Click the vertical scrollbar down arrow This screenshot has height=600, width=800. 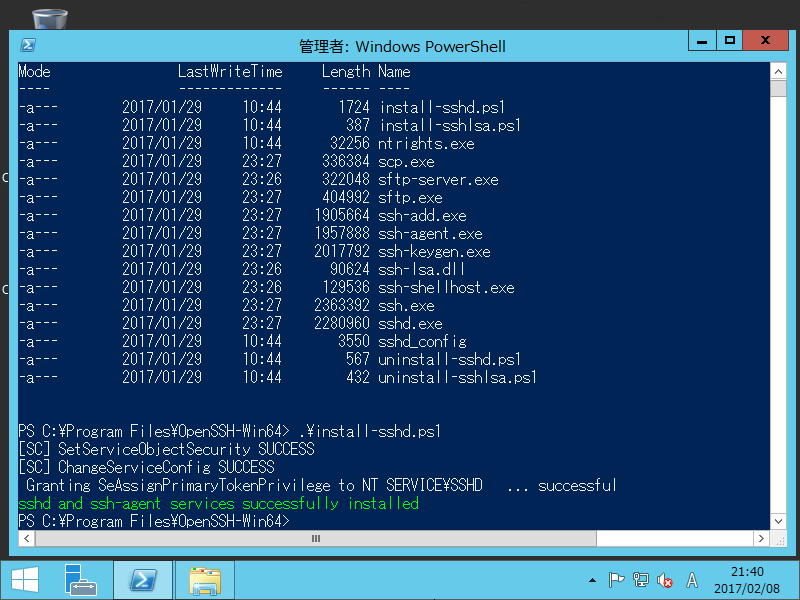778,521
